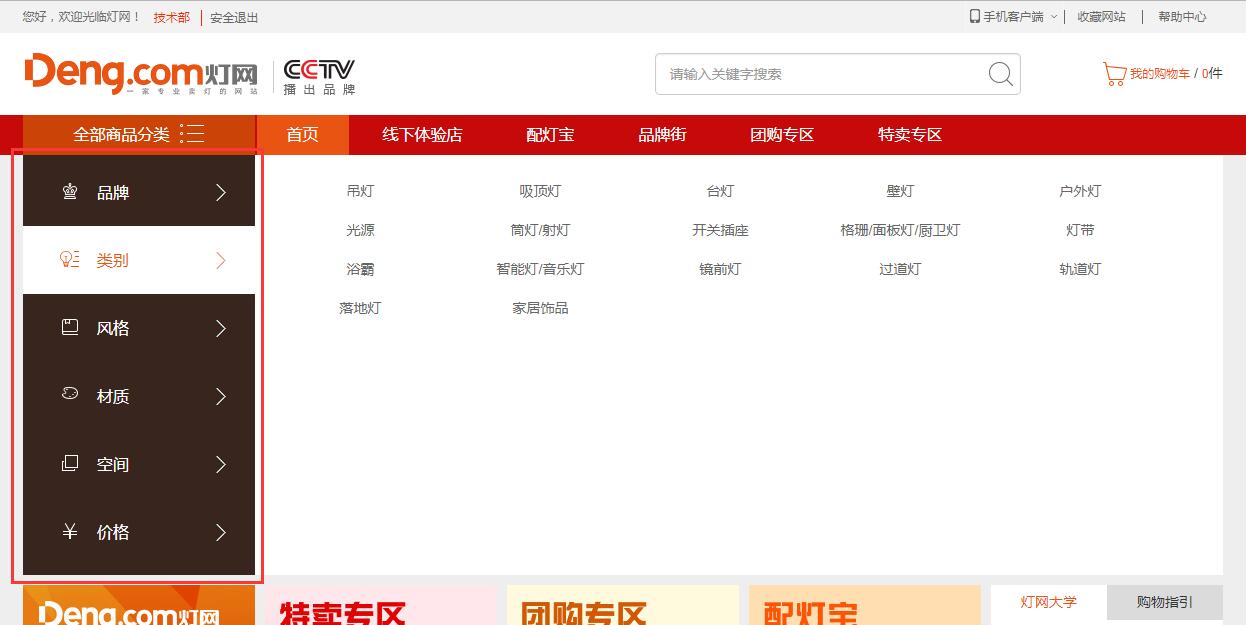Expand the 品牌 category chevron

click(x=221, y=192)
